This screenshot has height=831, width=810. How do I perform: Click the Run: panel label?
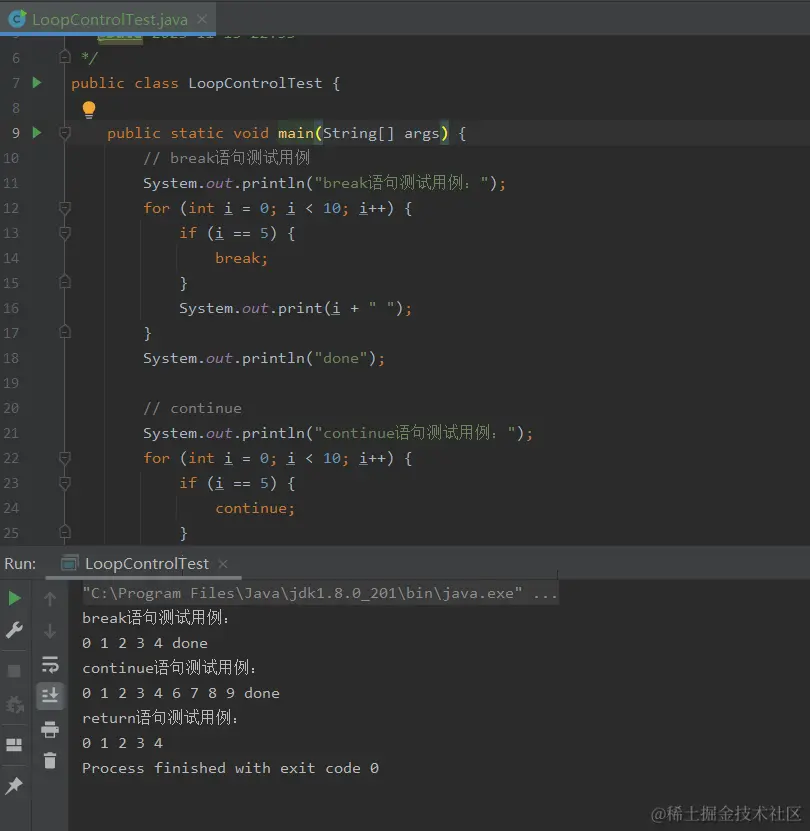[x=20, y=563]
